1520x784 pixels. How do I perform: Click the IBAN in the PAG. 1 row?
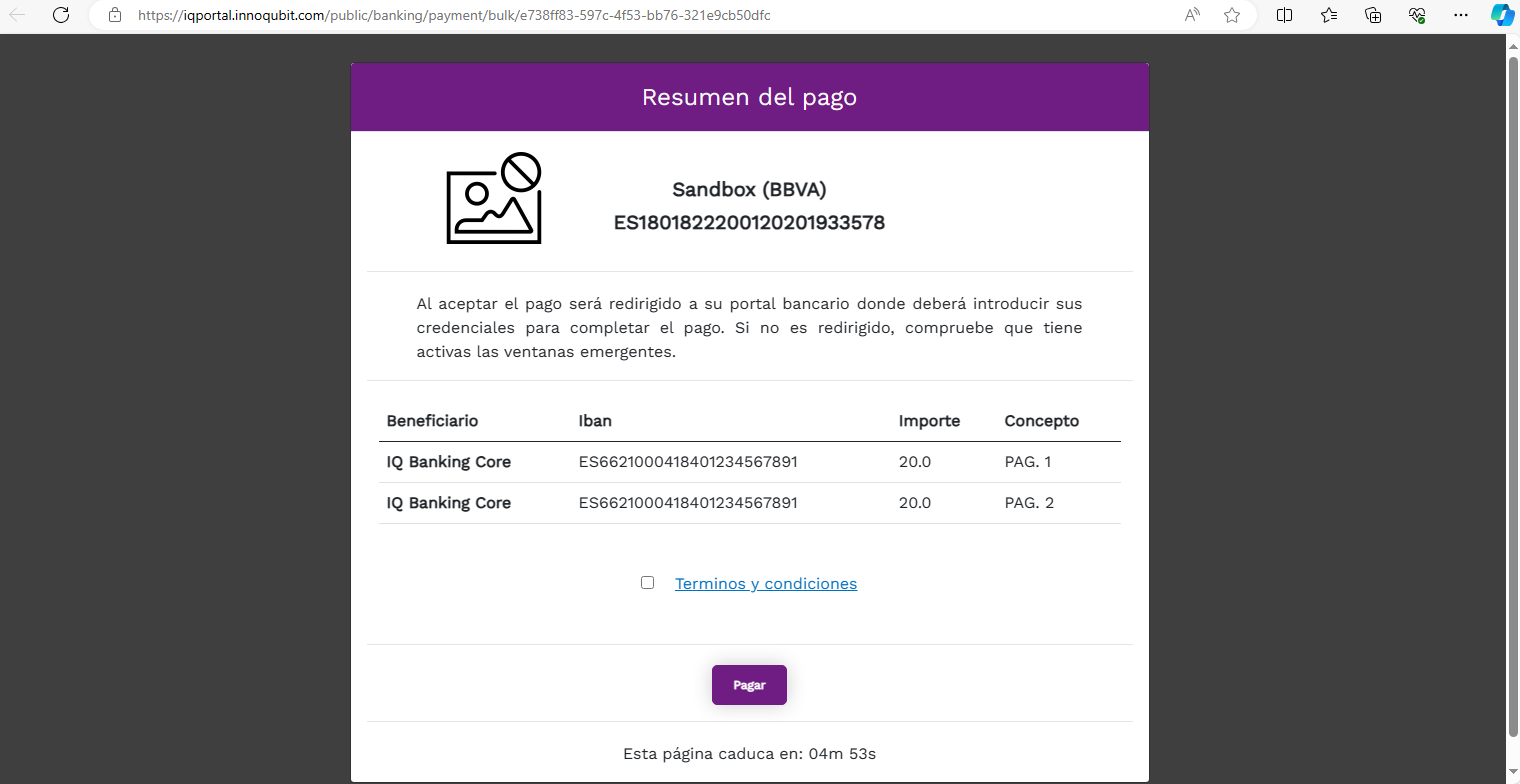(x=687, y=461)
